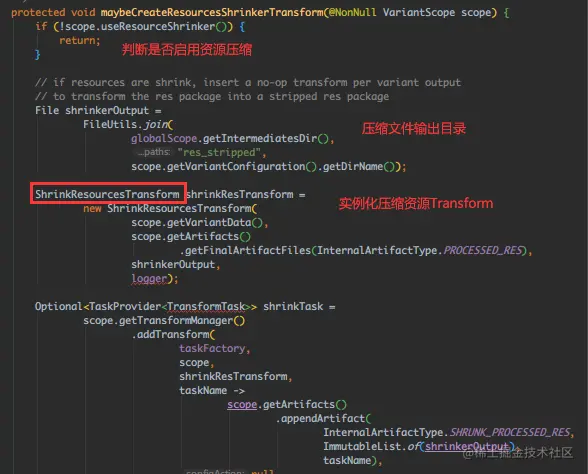Click the underlined 'logger' argument
588x474 pixels.
pyautogui.click(x=149, y=279)
